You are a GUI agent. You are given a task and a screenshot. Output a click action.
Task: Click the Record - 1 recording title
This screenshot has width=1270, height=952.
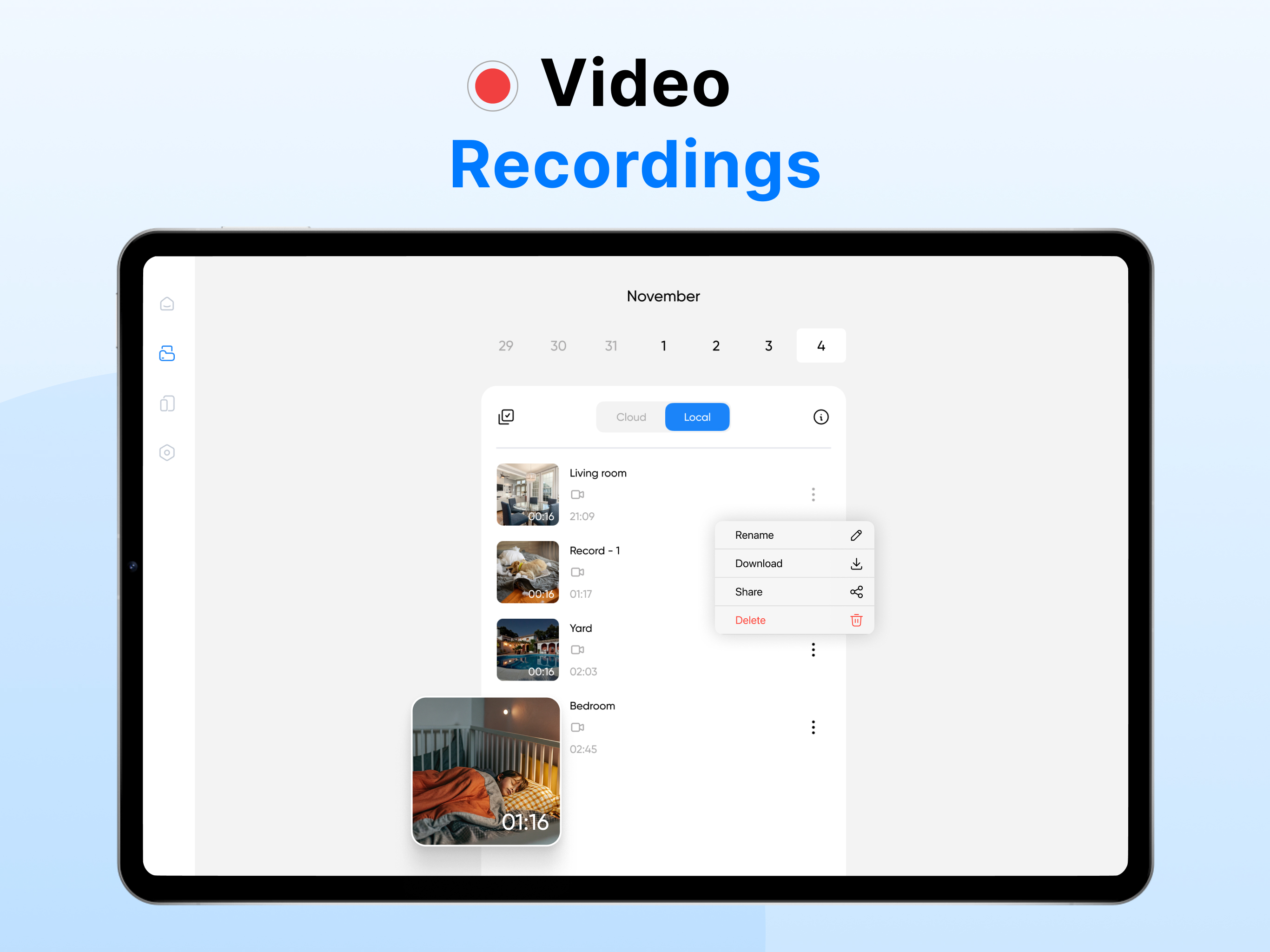point(595,551)
